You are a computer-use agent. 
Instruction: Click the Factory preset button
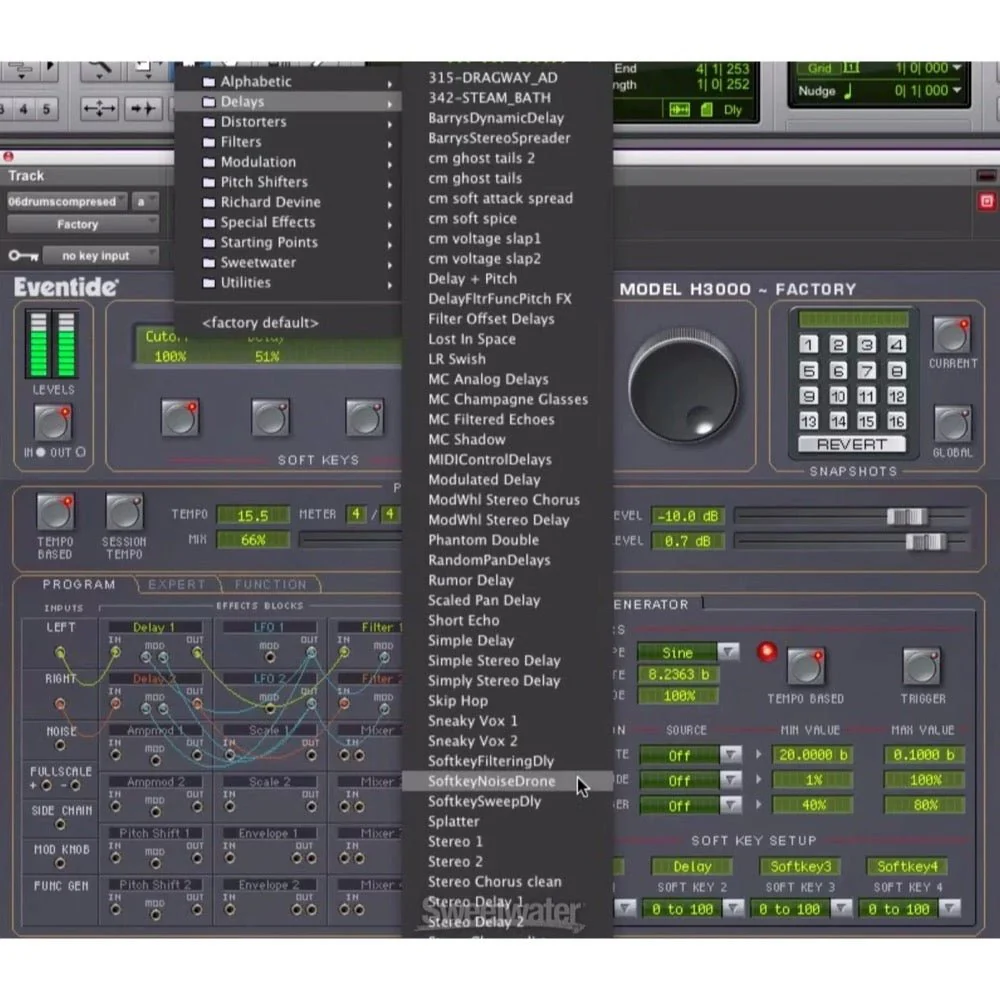click(77, 225)
